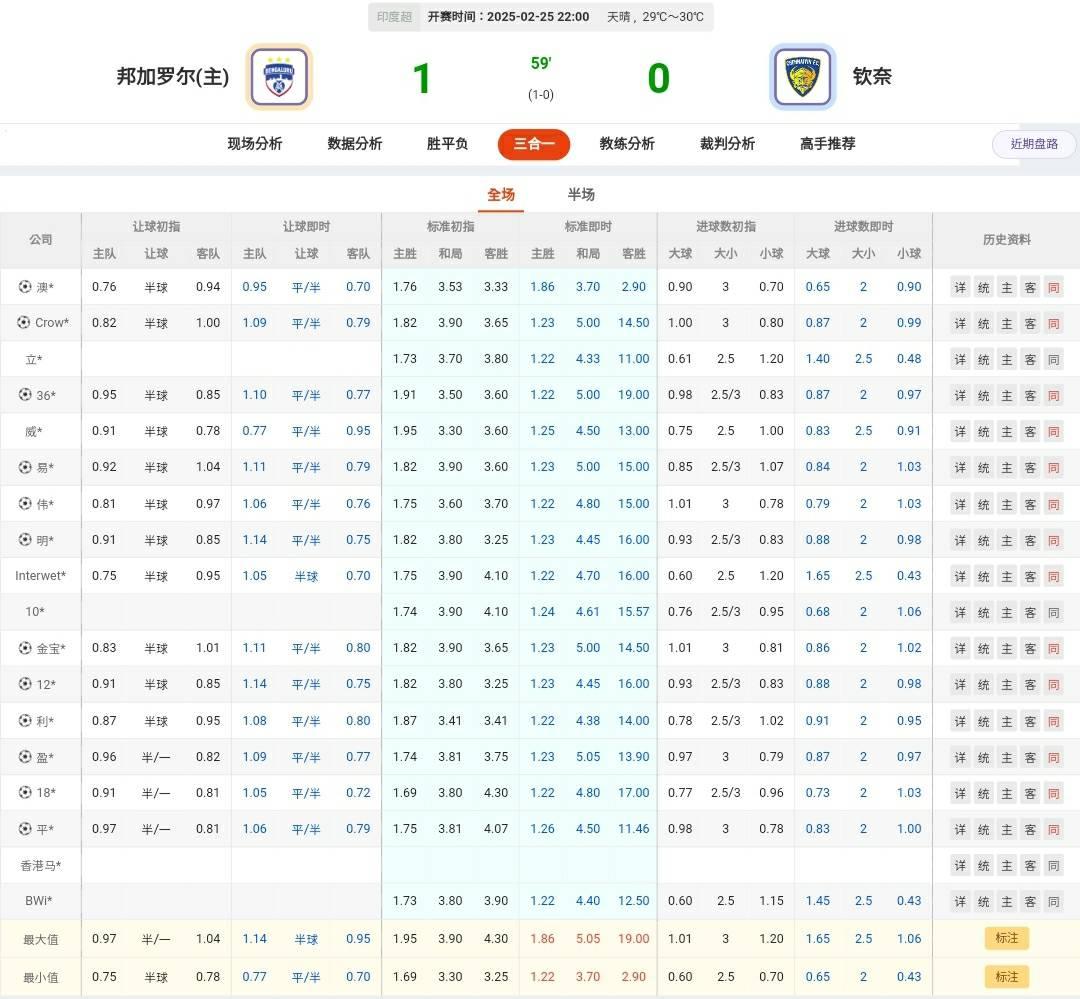Switch to the 半场 sub-tab

[581, 194]
